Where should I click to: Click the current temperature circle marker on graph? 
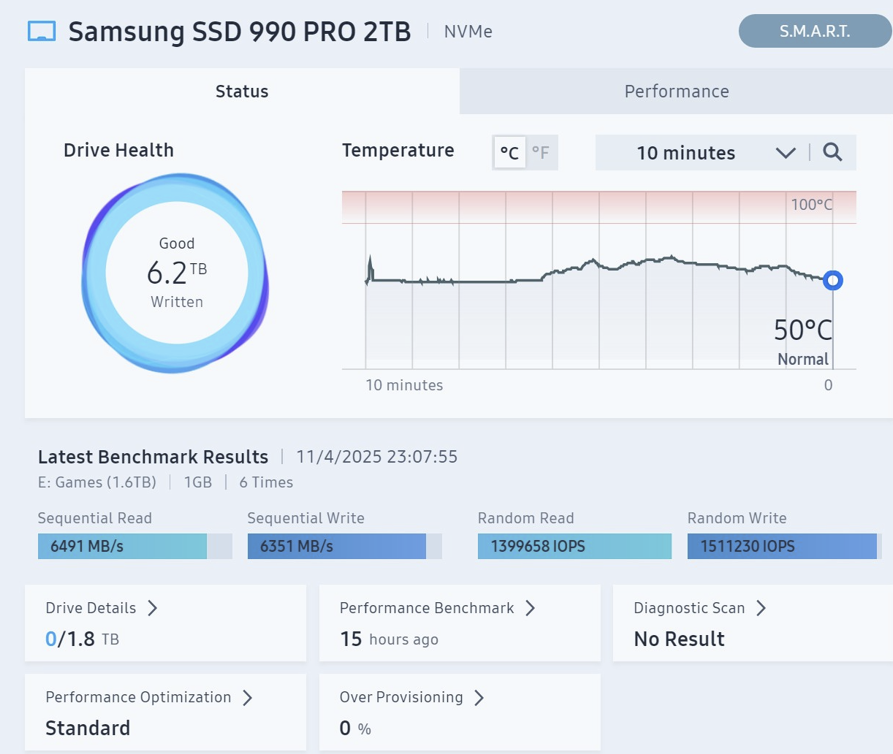[x=832, y=281]
